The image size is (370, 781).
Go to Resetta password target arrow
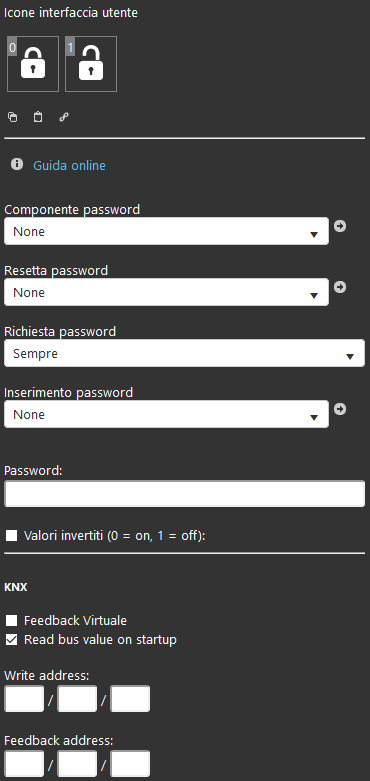[340, 287]
